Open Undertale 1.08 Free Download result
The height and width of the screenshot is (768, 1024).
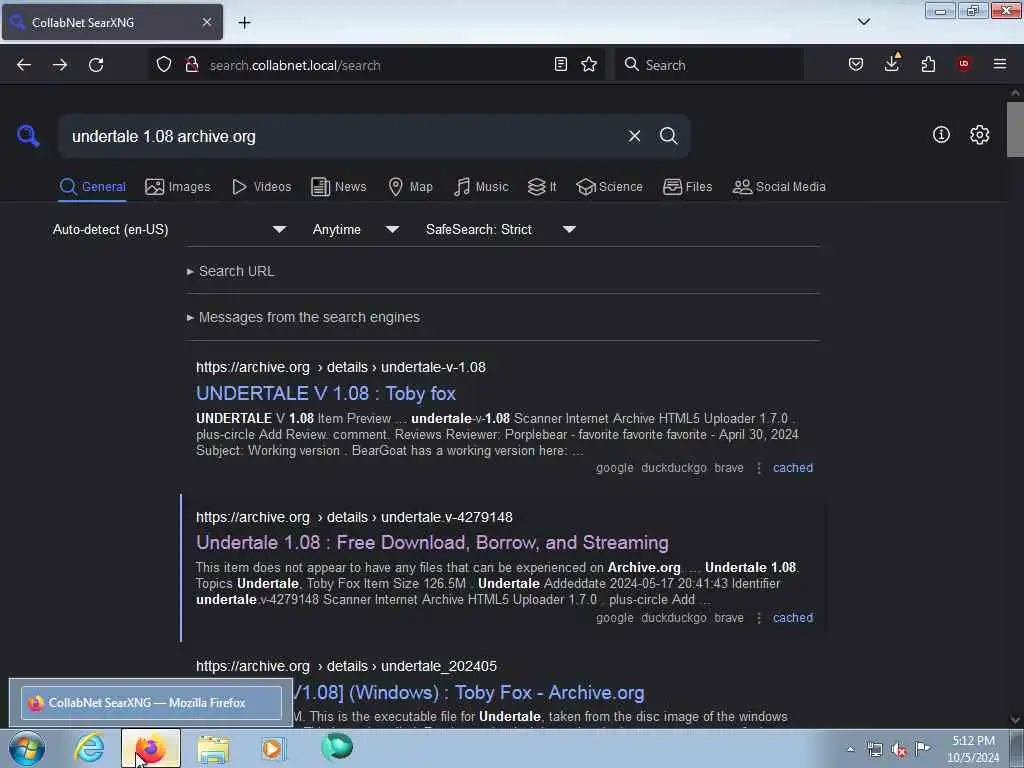(432, 543)
